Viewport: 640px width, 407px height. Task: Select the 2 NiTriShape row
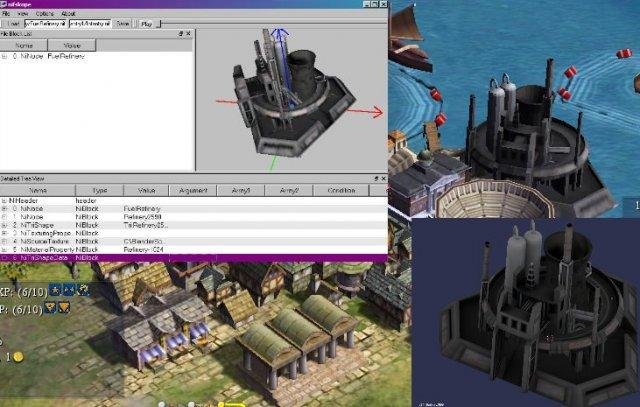click(x=193, y=225)
